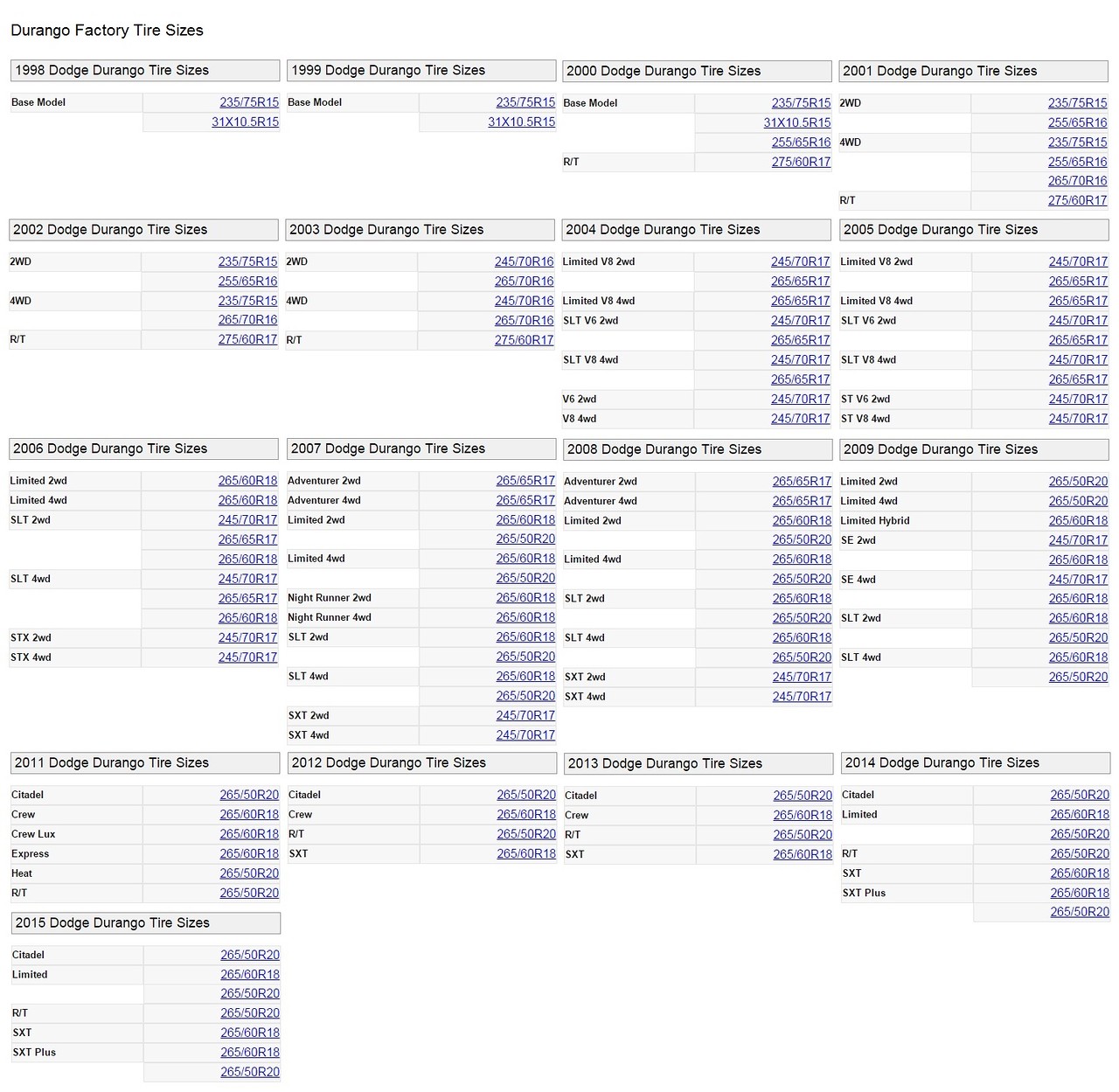
Task: Click 245/70R17 for 2006 STX 2wd
Action: (x=247, y=637)
